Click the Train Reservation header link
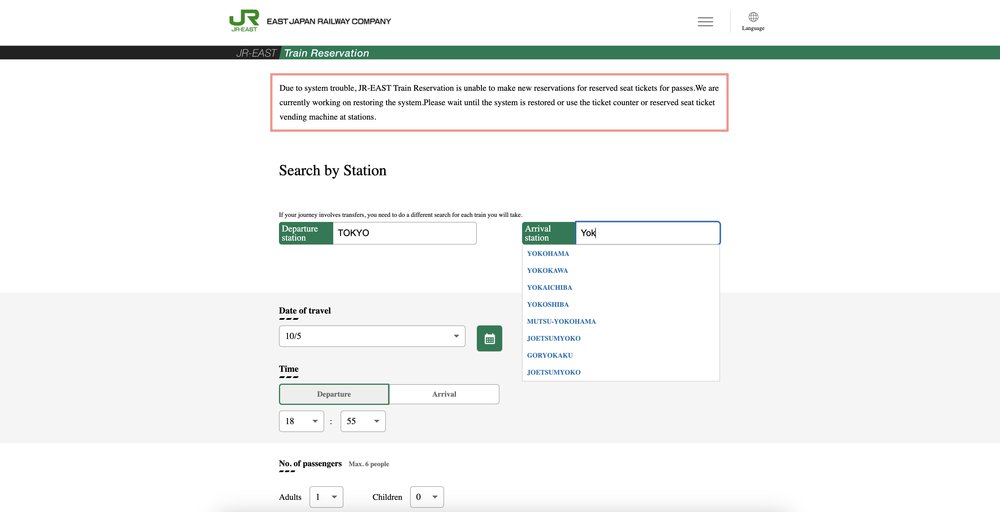1000x512 pixels. pos(326,53)
